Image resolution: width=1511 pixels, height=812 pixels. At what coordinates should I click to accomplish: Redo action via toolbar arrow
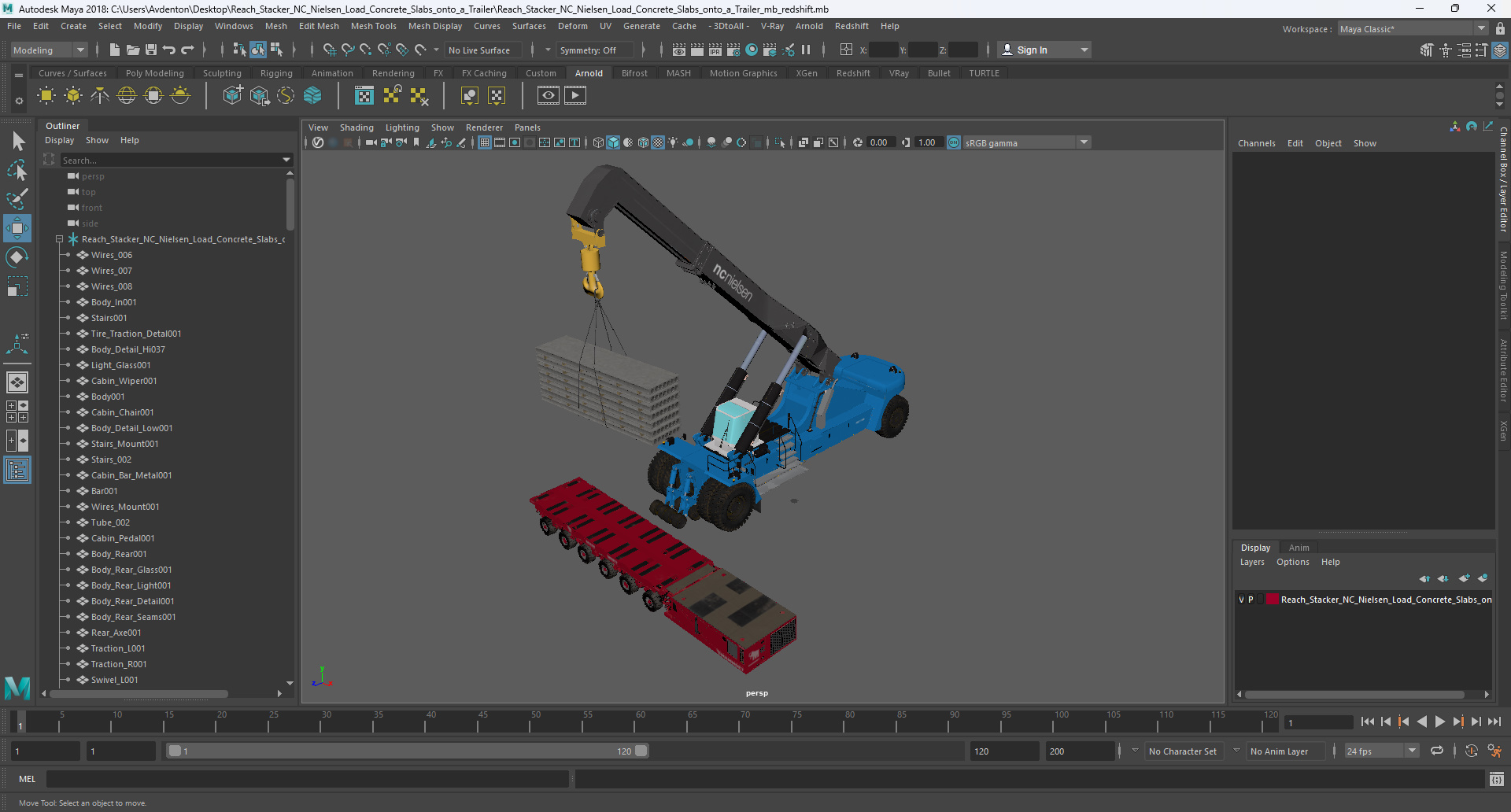187,50
